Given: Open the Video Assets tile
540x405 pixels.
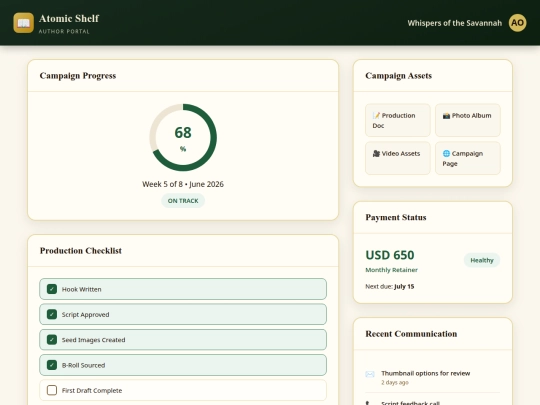Looking at the screenshot, I should (398, 158).
